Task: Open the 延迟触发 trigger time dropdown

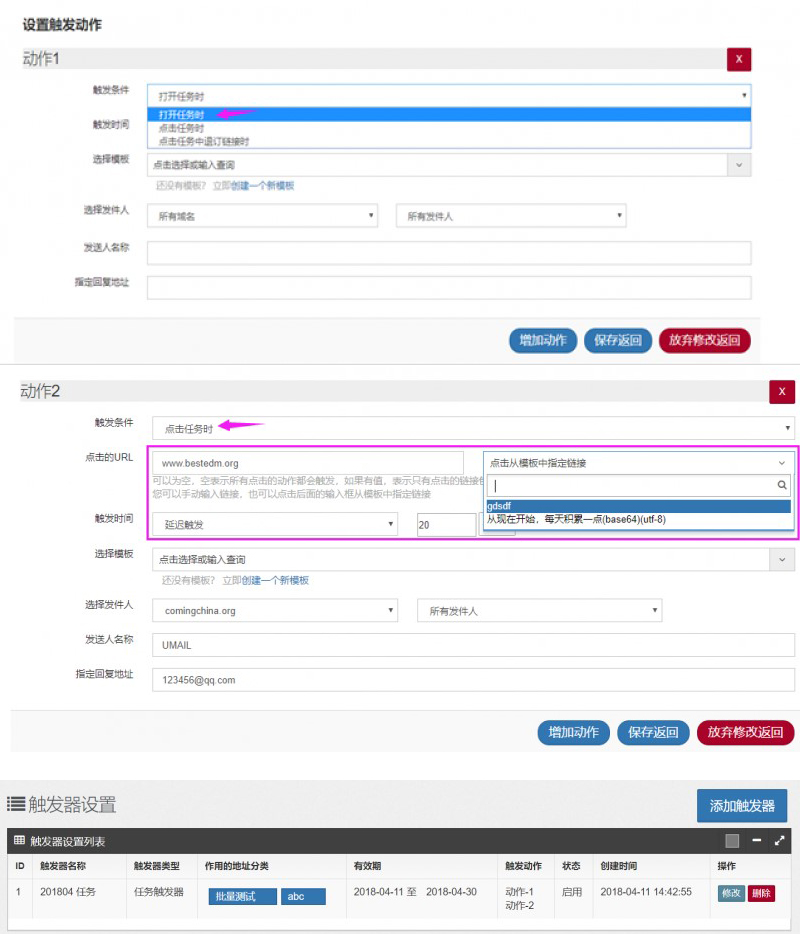Action: point(275,525)
